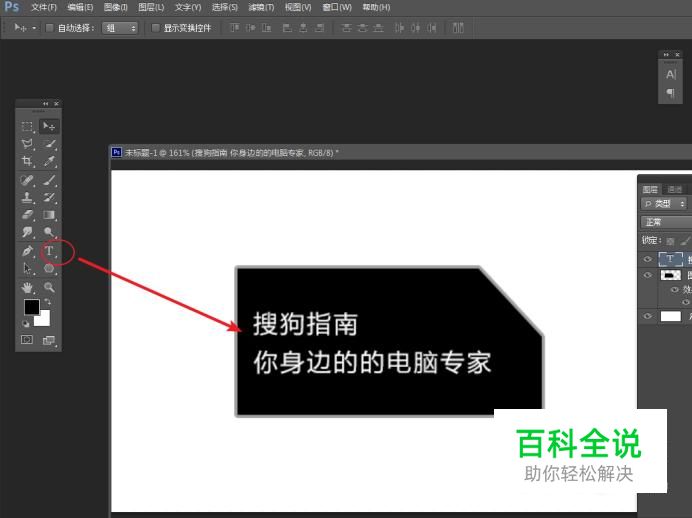Select the Smudge tool

click(27, 232)
